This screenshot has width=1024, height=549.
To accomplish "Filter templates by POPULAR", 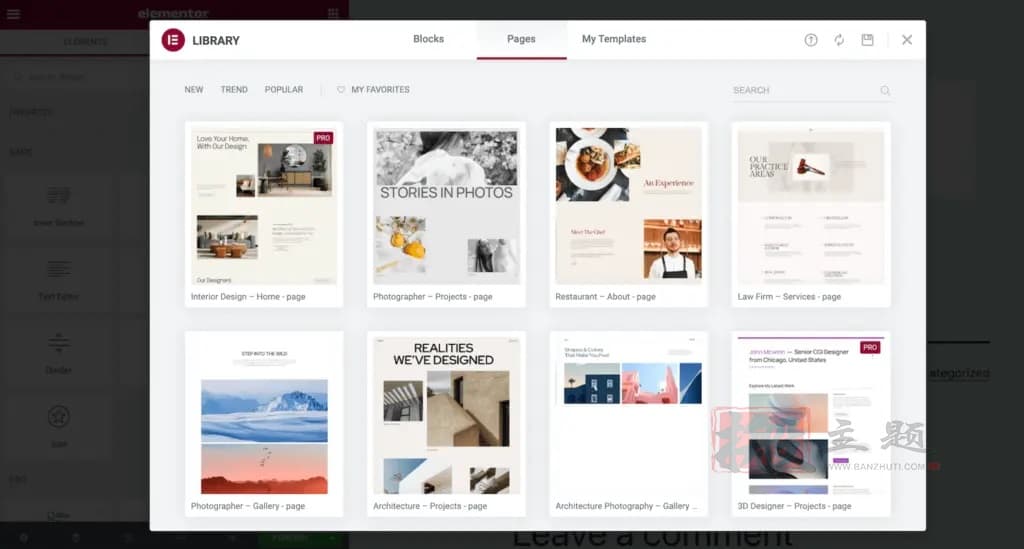I will pyautogui.click(x=283, y=89).
